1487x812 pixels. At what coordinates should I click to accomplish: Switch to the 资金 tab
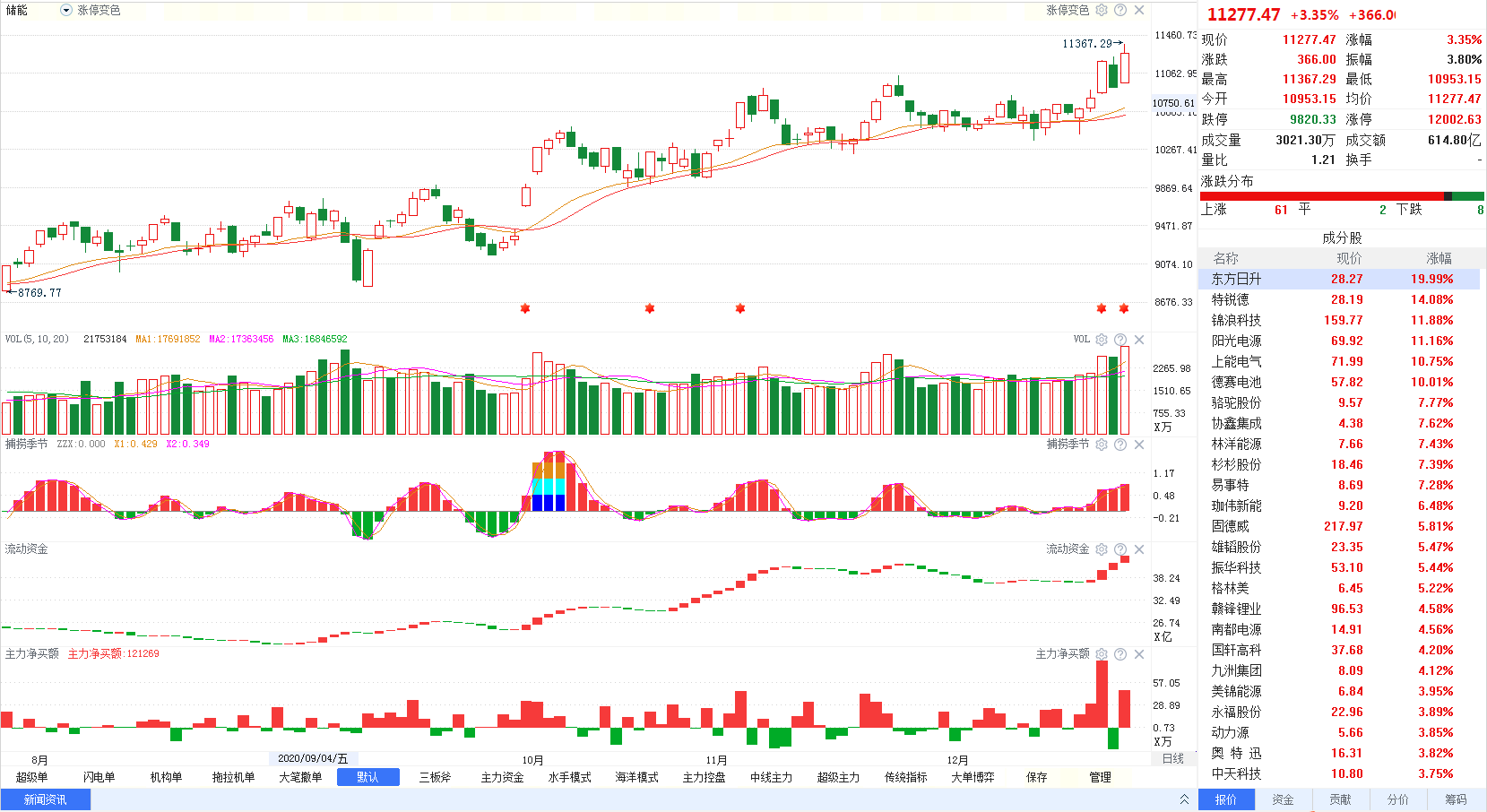click(1284, 799)
